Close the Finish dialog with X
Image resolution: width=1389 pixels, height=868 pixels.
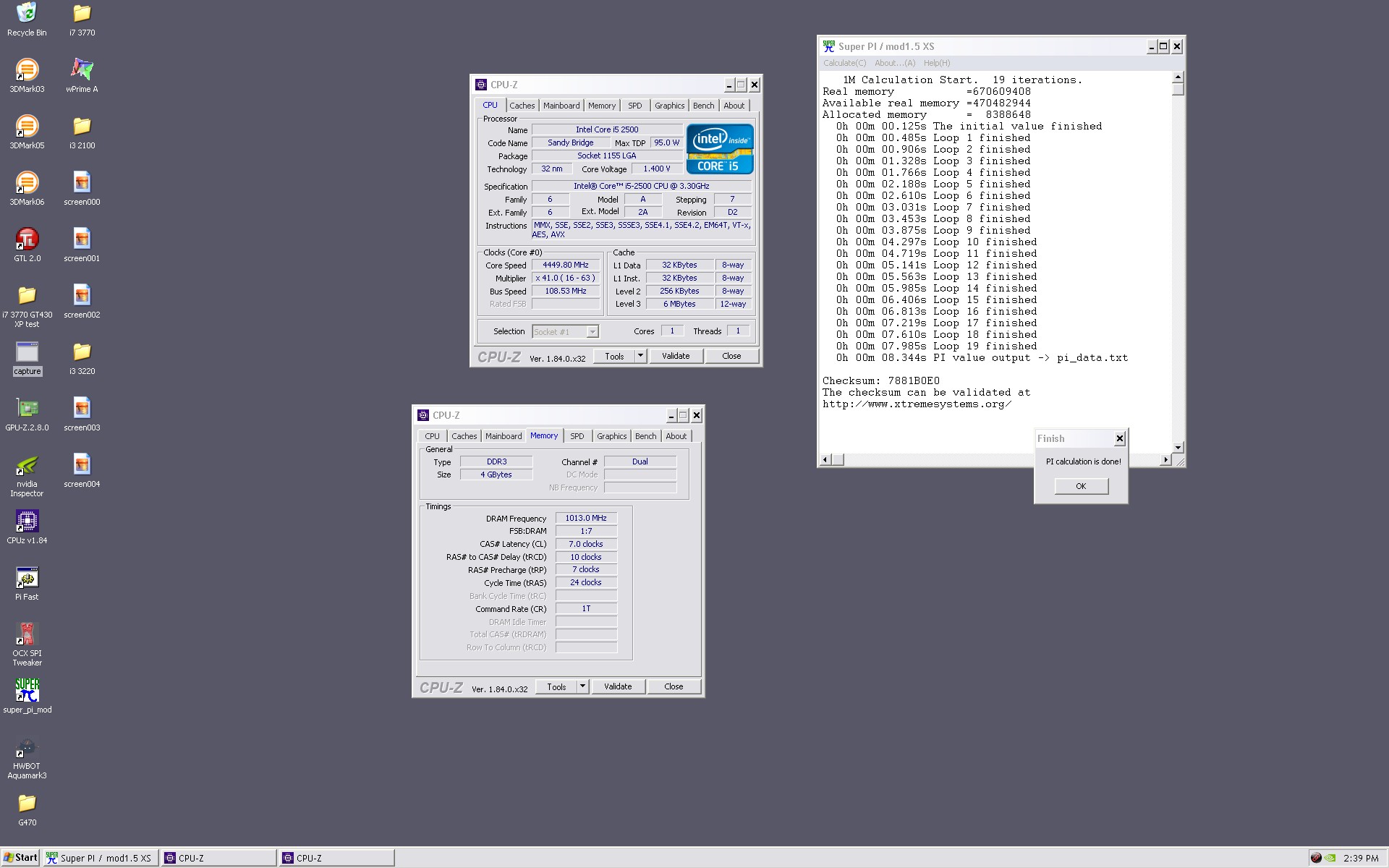tap(1119, 438)
